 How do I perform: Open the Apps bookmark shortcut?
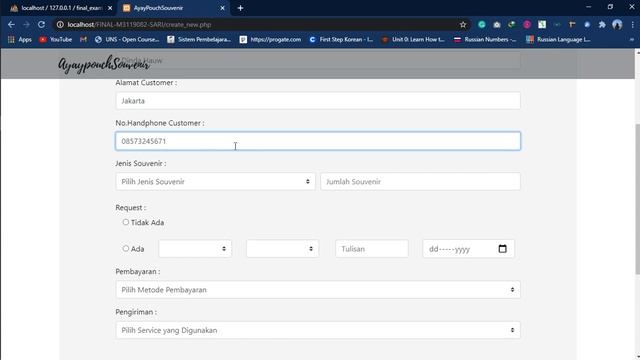20,40
